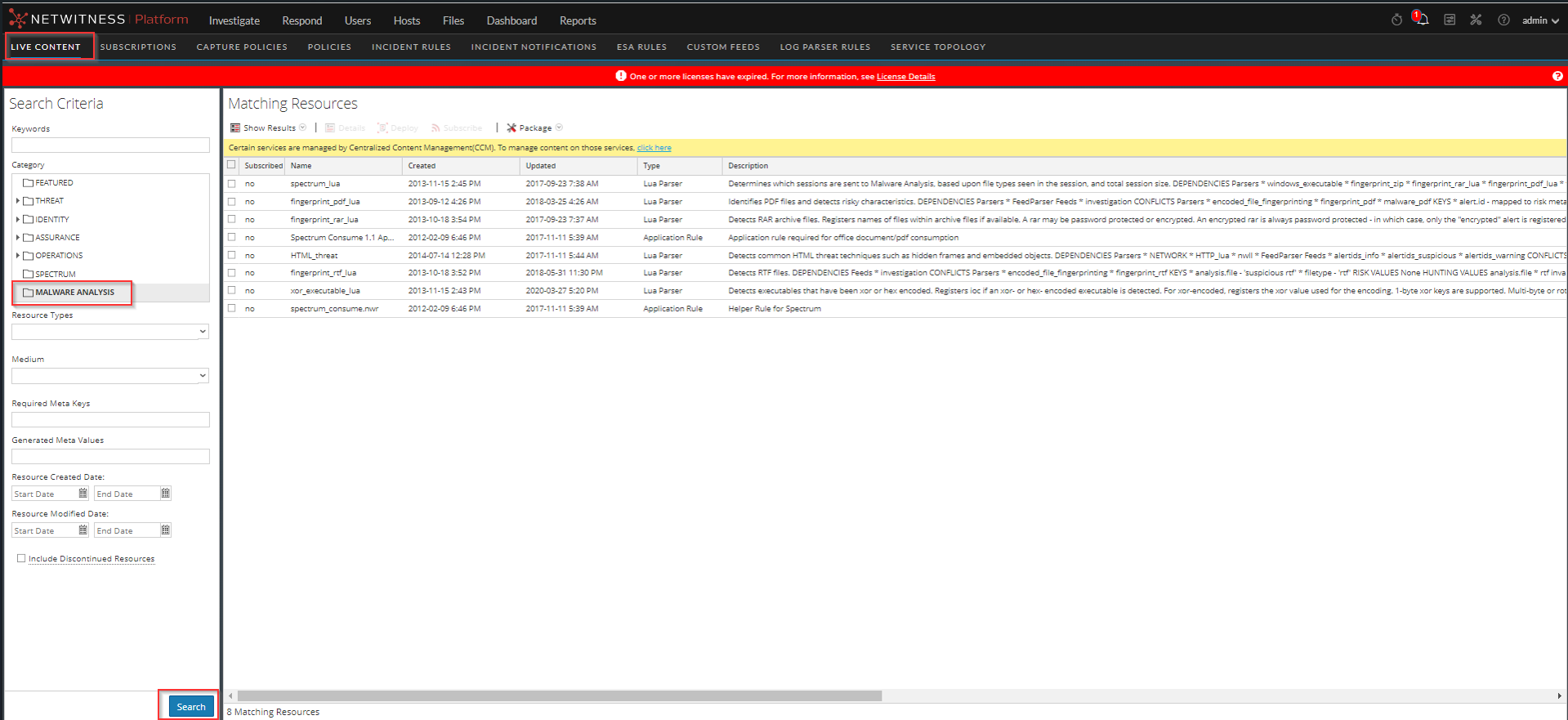Click the Show Results toolbar button

269,127
